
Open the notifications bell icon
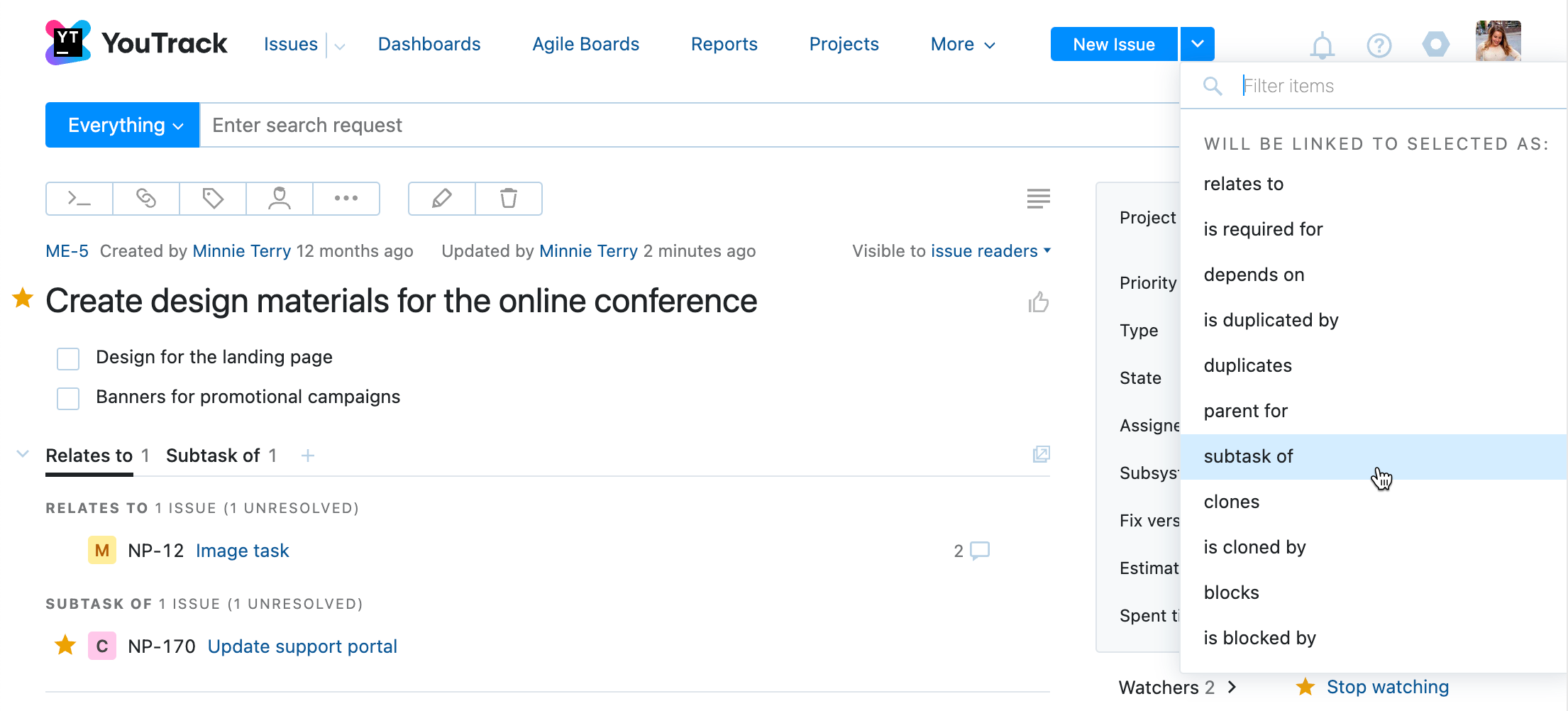(x=1322, y=44)
